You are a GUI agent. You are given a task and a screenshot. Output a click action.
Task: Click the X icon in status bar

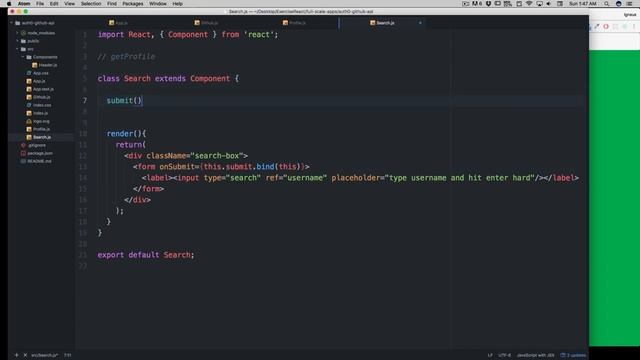tap(25, 355)
